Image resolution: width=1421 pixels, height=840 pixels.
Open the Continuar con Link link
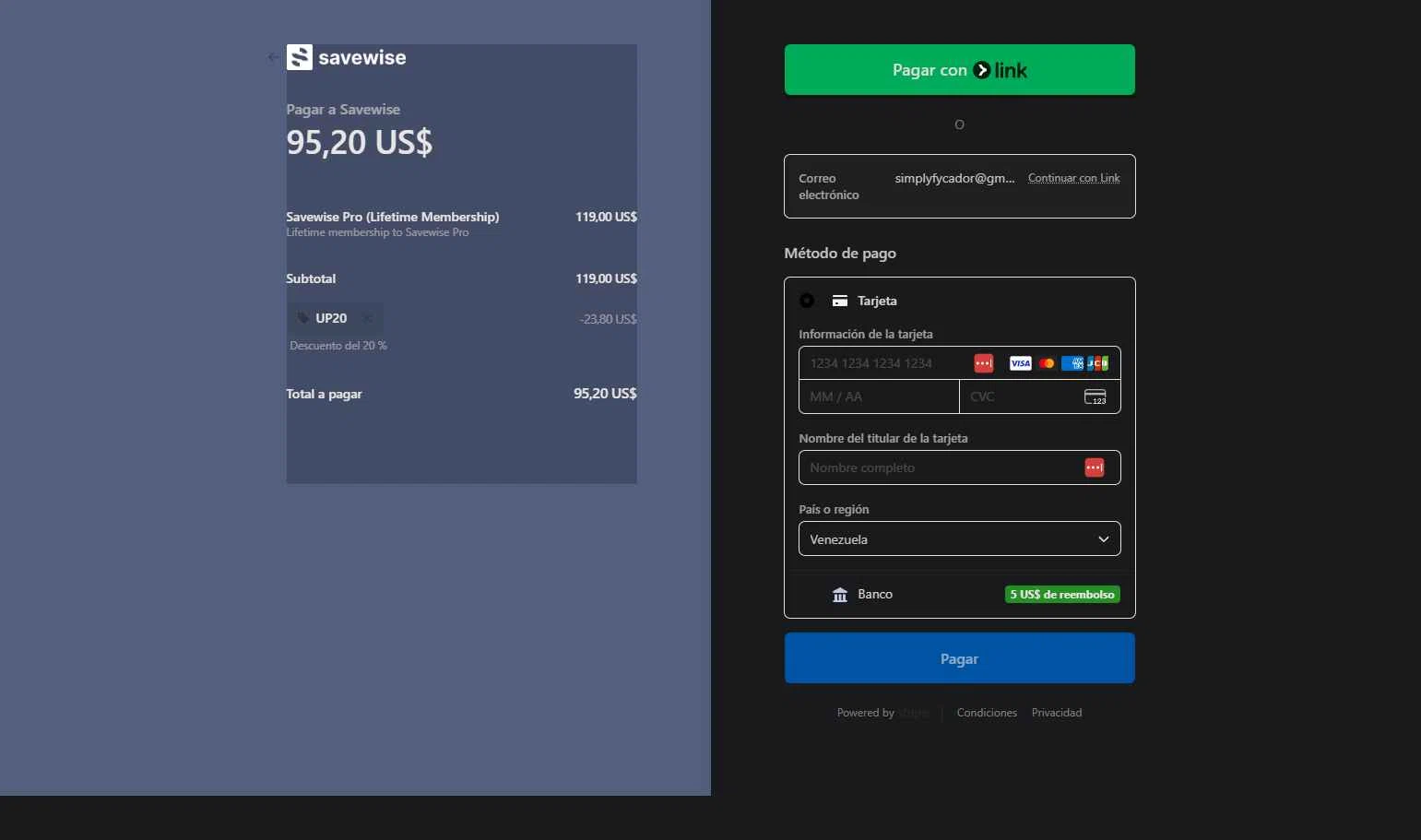coord(1074,178)
